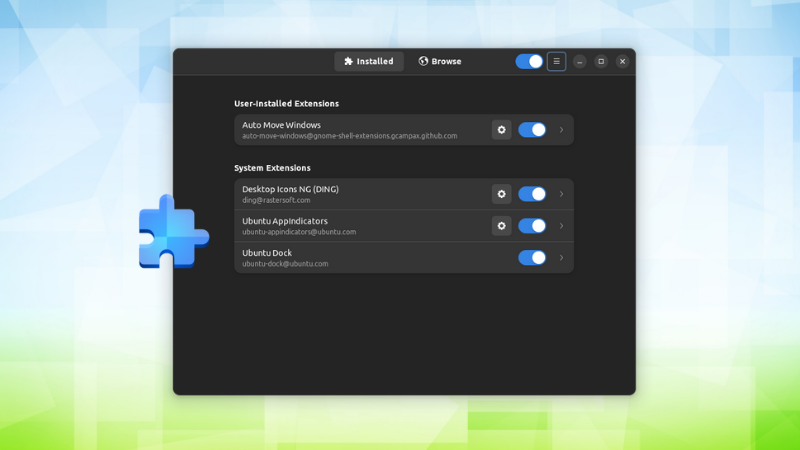Open the hamburger main menu

point(557,62)
